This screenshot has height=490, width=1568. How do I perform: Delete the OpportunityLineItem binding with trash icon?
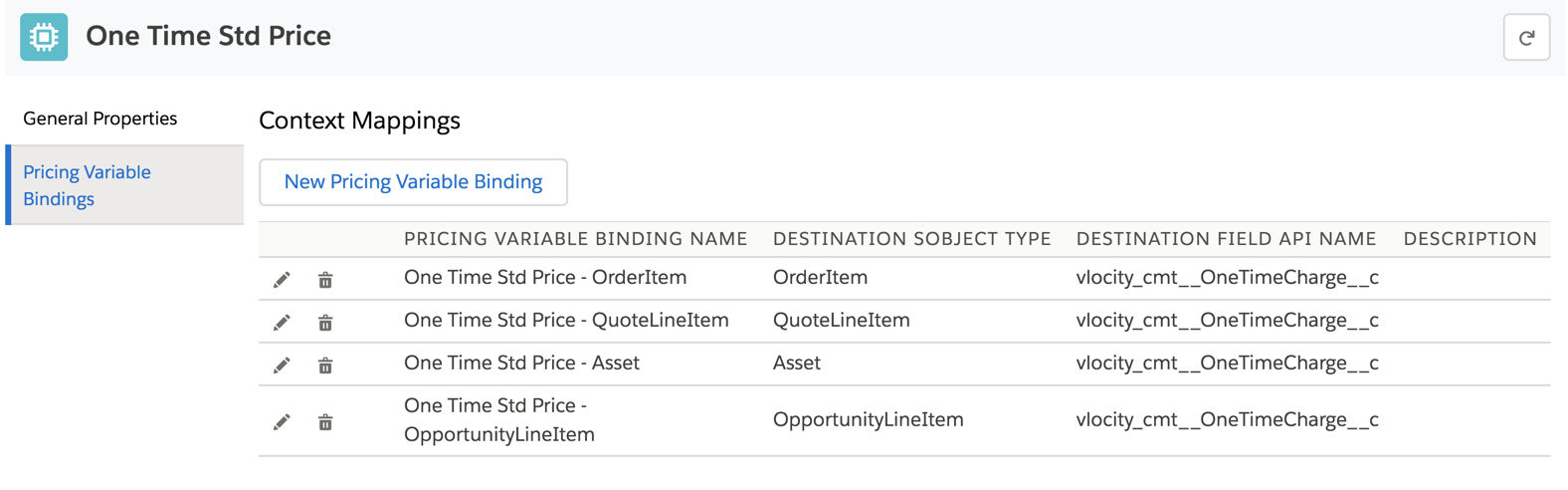click(325, 422)
